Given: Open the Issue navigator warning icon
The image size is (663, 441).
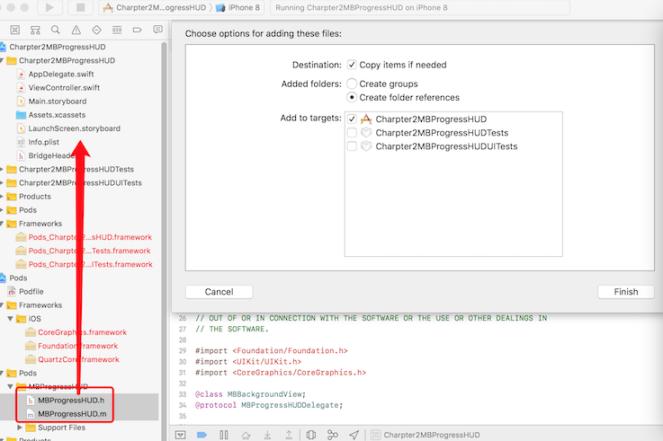Looking at the screenshot, I should tap(74, 30).
